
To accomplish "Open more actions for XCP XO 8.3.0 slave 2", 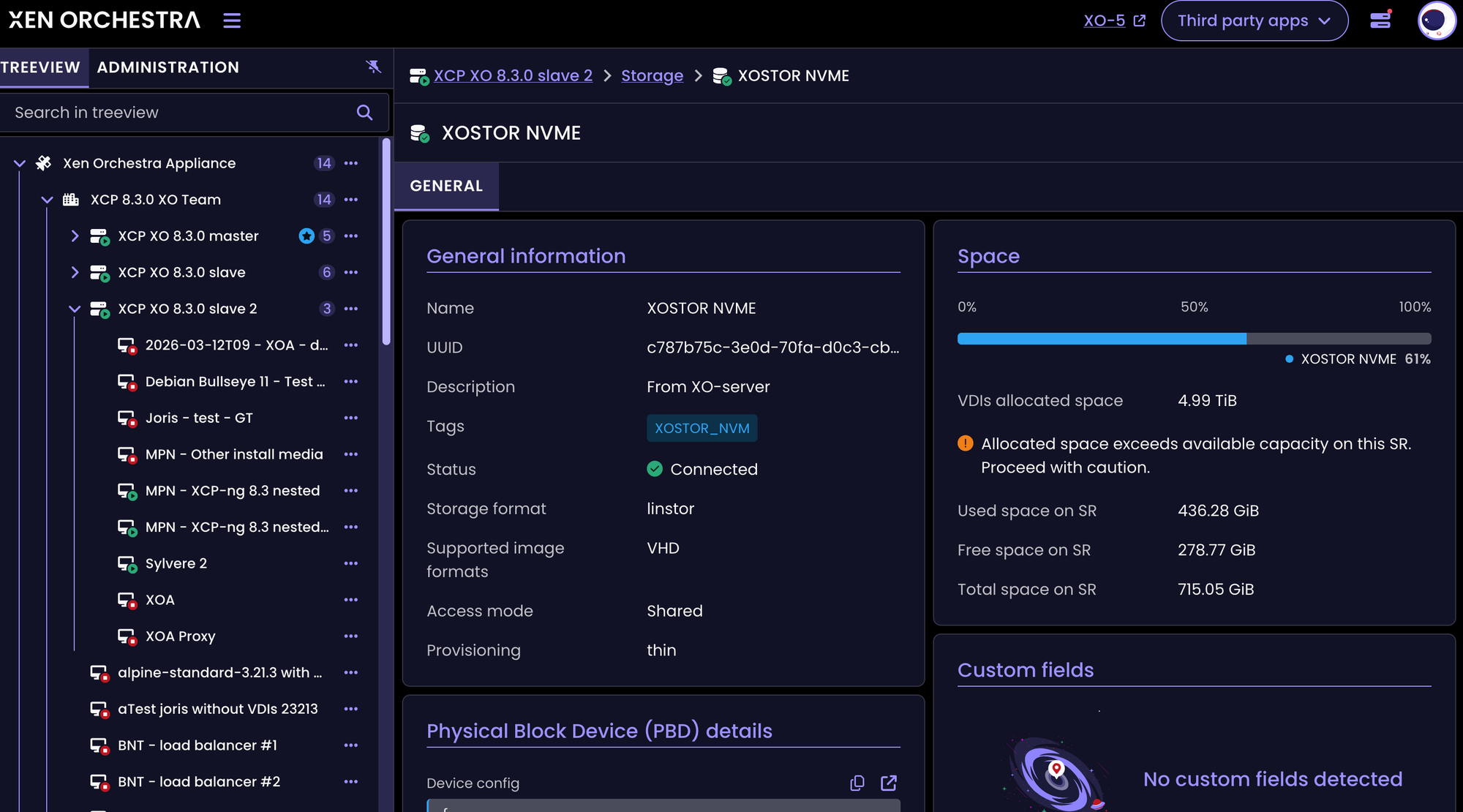I will (x=351, y=309).
